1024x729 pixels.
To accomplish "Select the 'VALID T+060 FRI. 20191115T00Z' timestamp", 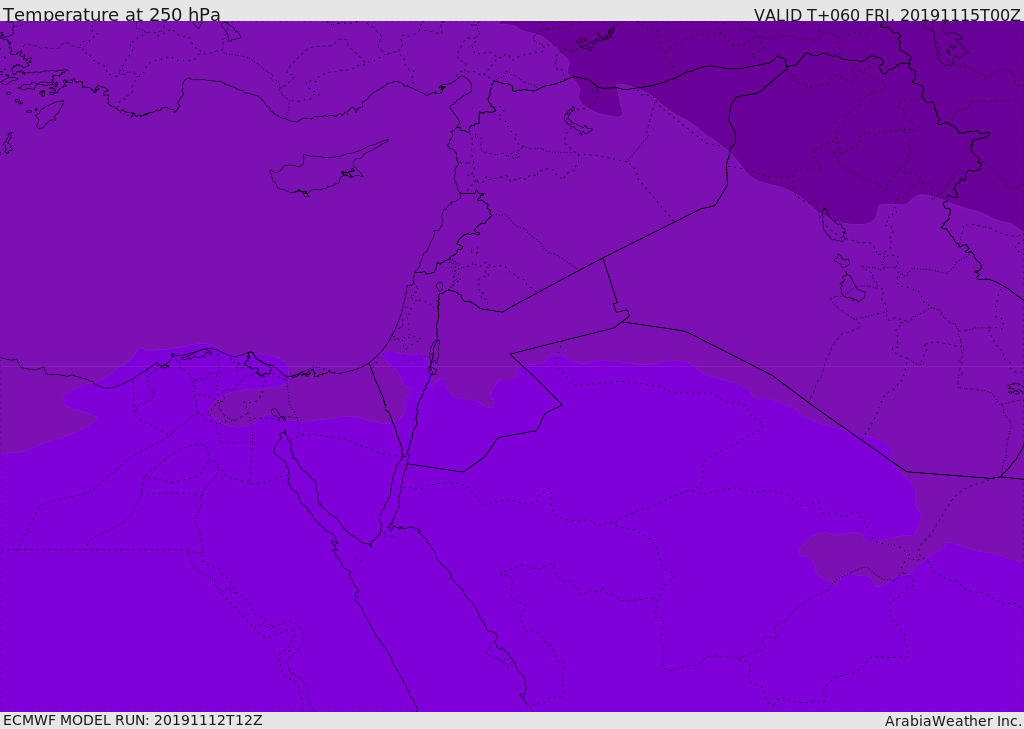I will click(x=887, y=14).
